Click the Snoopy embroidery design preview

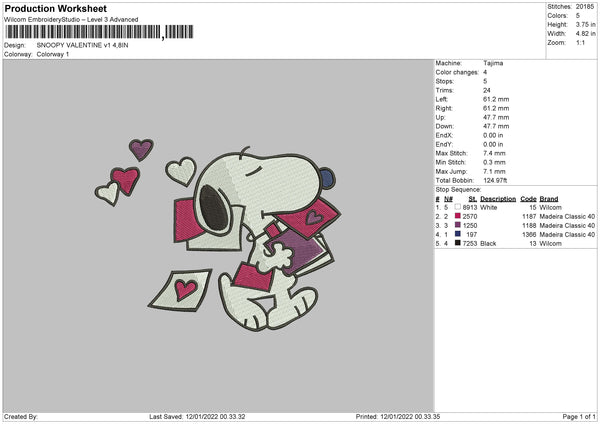218,235
